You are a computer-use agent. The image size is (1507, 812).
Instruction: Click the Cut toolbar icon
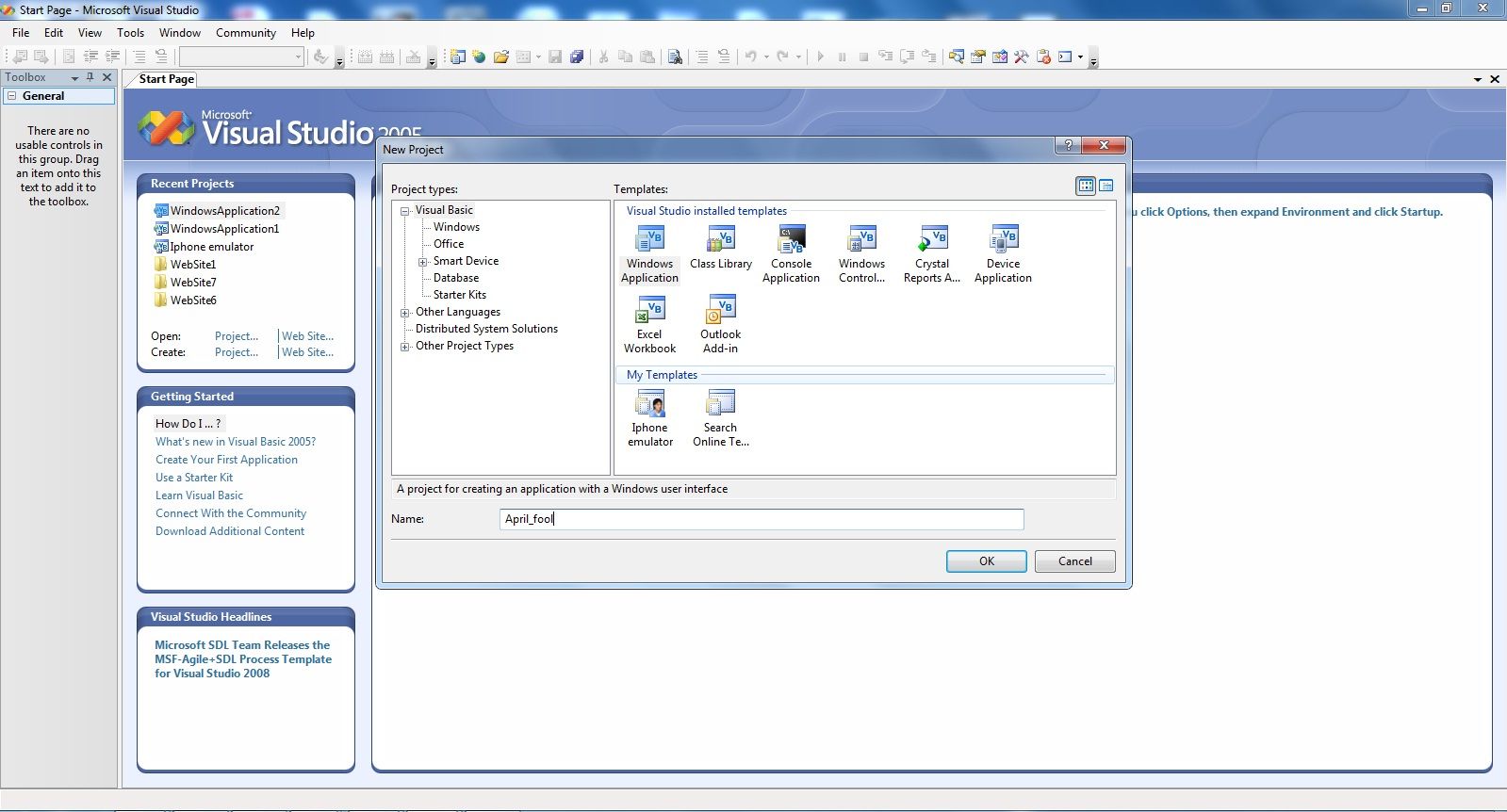click(x=603, y=57)
